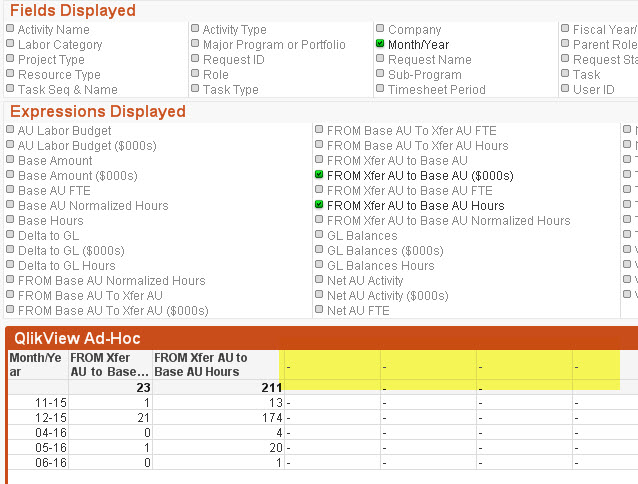Click the total hours value 211
The width and height of the screenshot is (638, 484).
(218, 388)
